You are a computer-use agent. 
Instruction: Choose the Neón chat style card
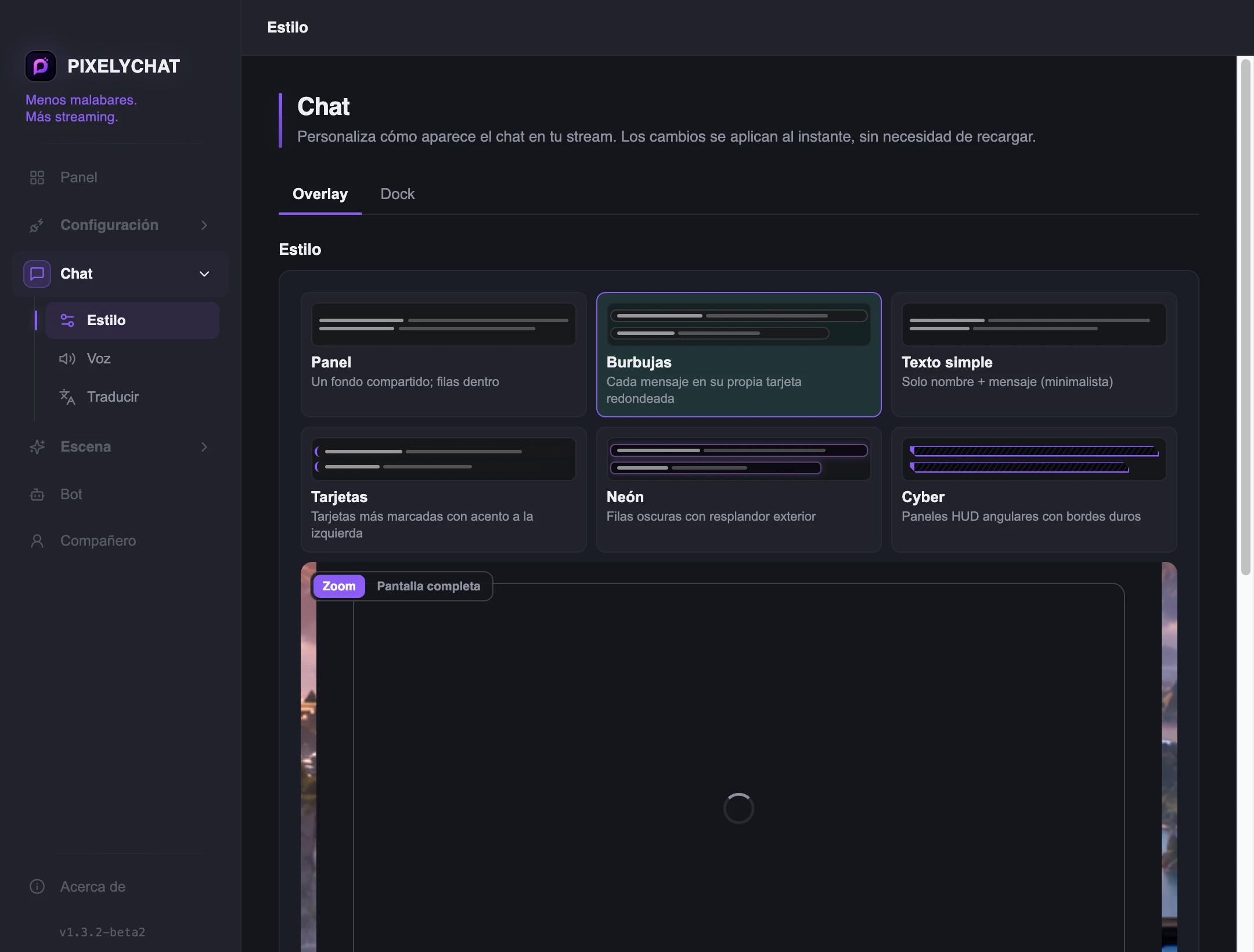pos(739,489)
